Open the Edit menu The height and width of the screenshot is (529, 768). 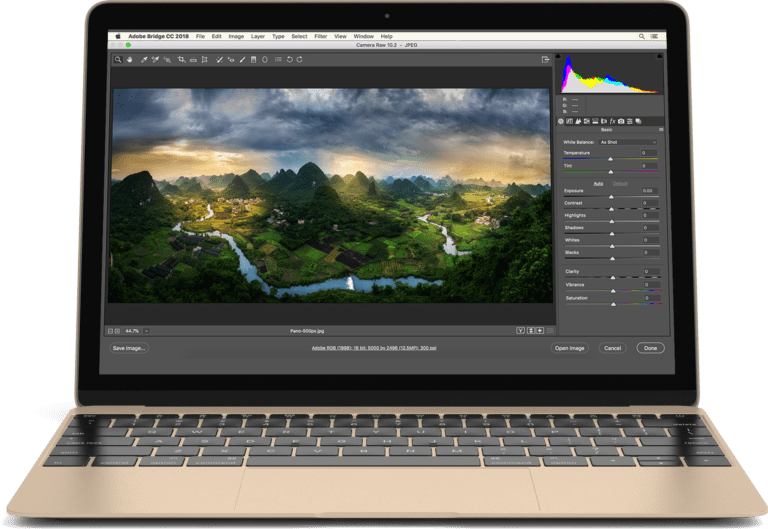pos(216,36)
